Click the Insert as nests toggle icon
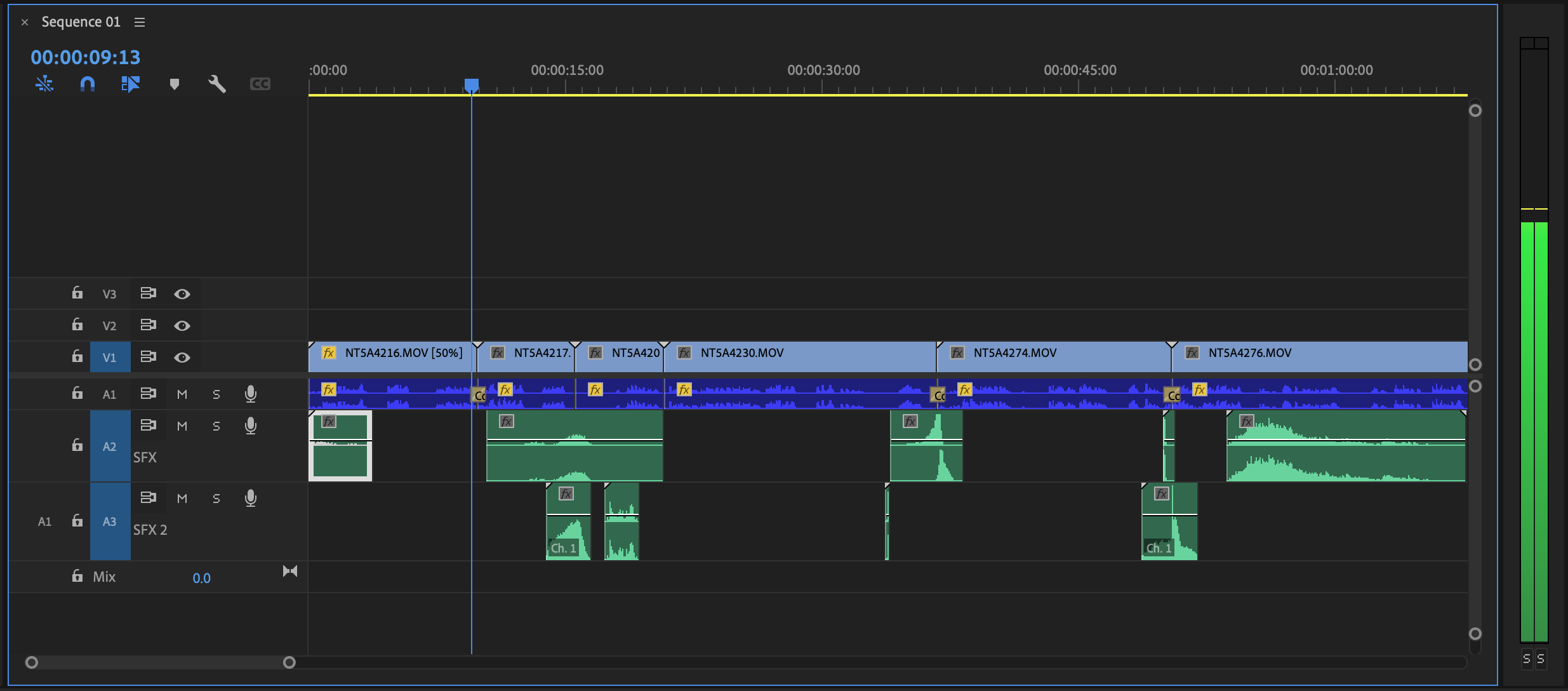This screenshot has width=1568, height=691. (44, 84)
